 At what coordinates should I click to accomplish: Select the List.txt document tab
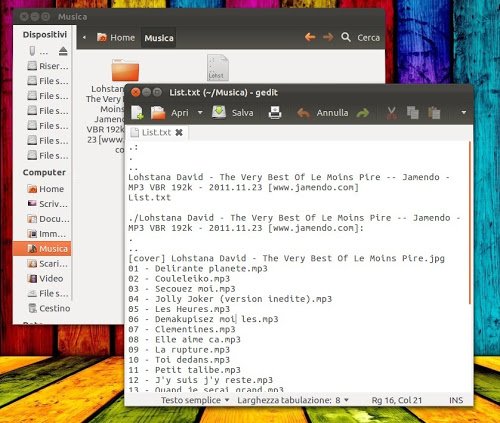(x=156, y=133)
